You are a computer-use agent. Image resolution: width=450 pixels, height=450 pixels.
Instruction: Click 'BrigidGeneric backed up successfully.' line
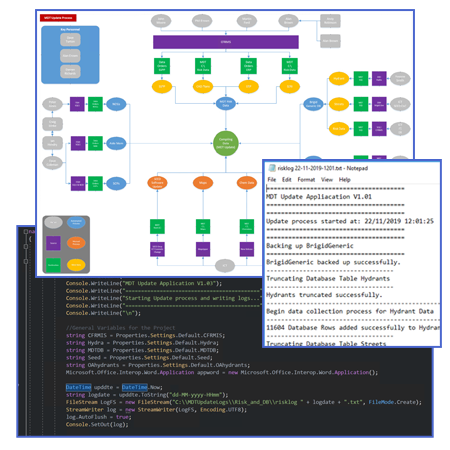pos(333,262)
